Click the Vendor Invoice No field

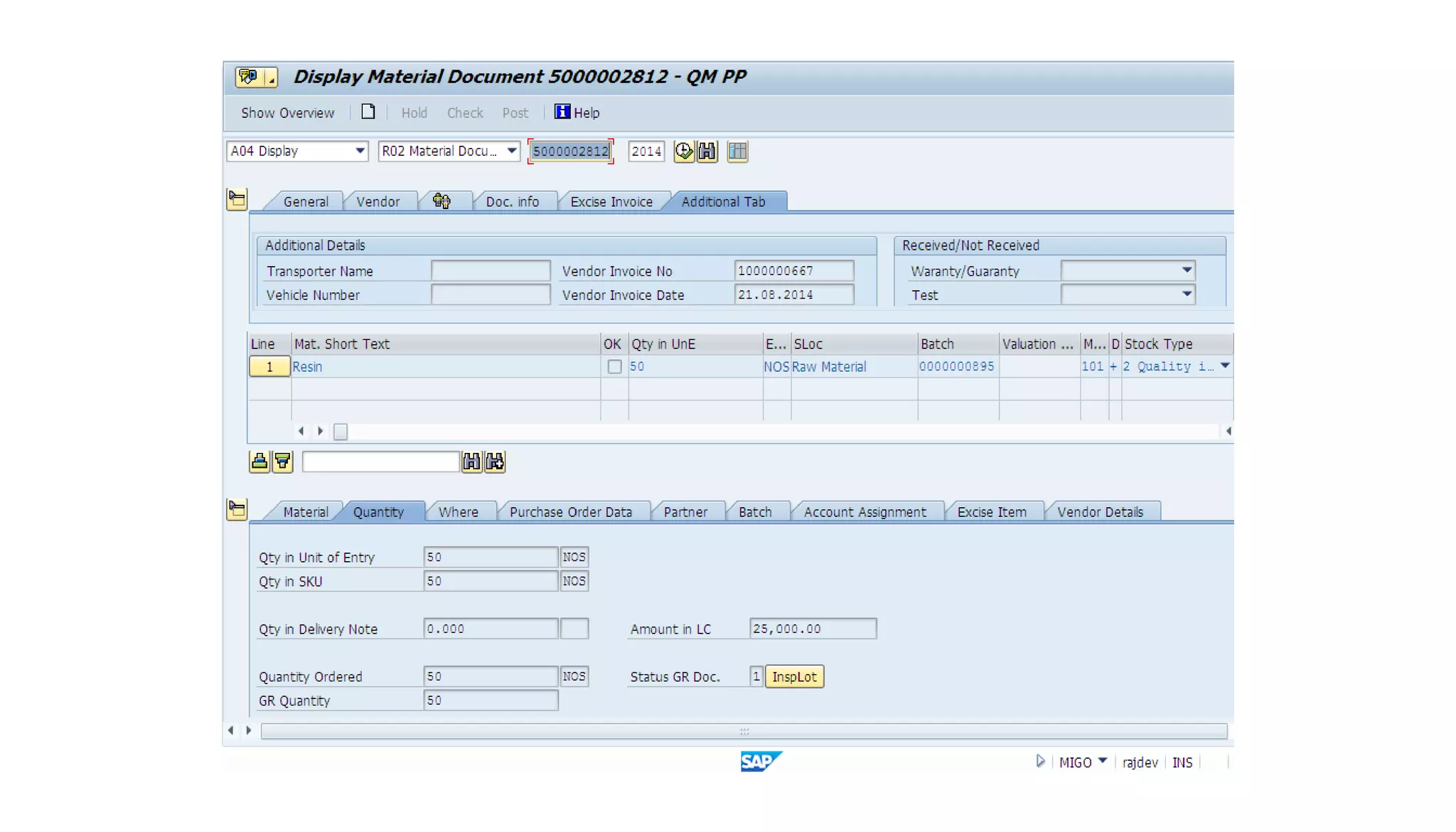(793, 270)
